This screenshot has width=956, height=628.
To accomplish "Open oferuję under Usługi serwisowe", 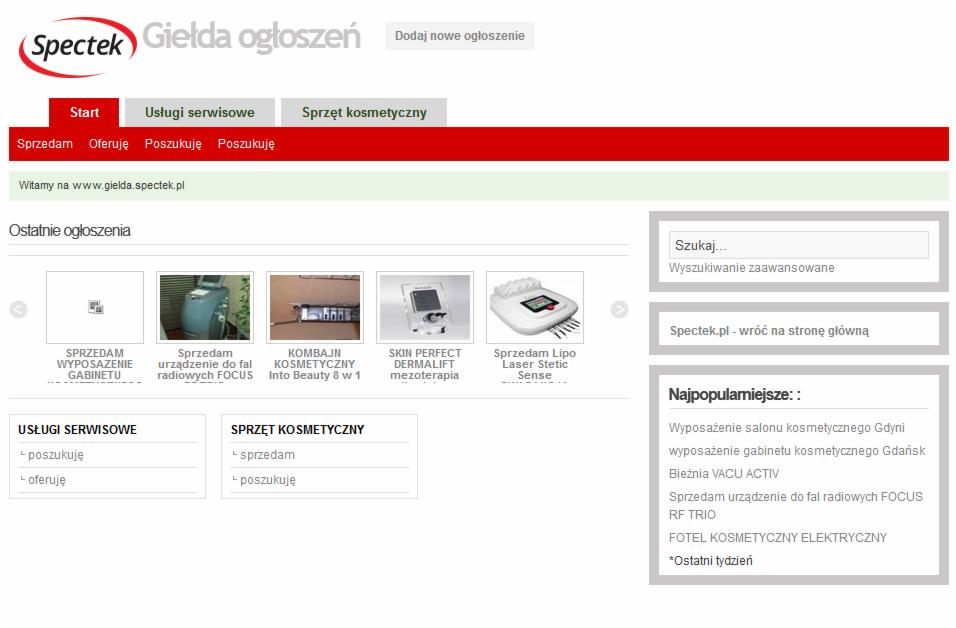I will pos(47,480).
